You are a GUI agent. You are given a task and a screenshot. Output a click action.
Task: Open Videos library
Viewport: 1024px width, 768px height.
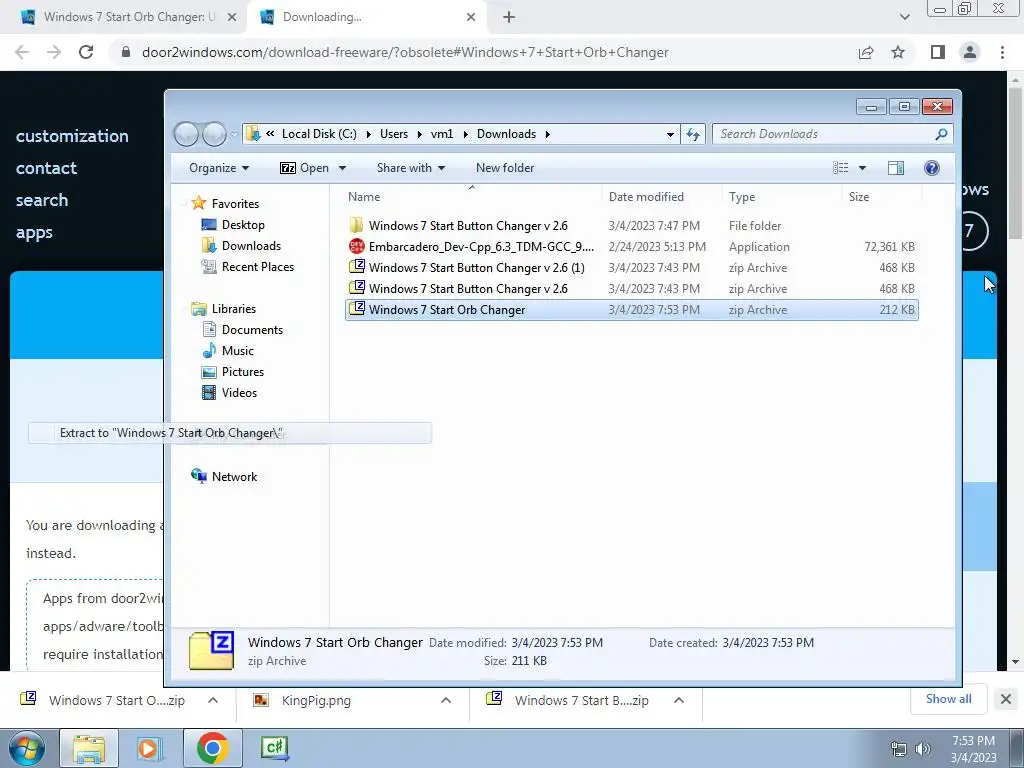point(229,392)
